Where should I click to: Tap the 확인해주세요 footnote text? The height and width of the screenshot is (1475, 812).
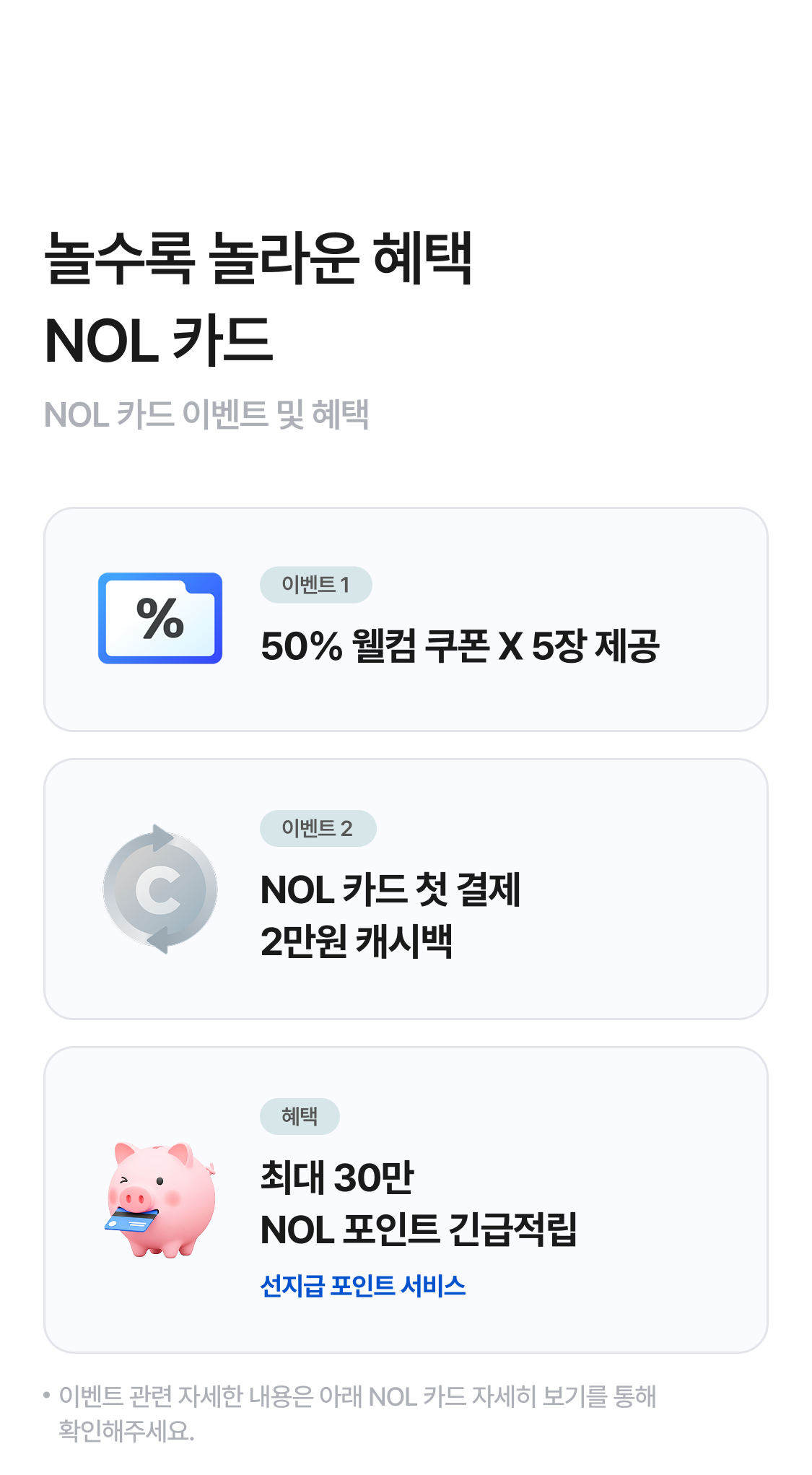[126, 1430]
